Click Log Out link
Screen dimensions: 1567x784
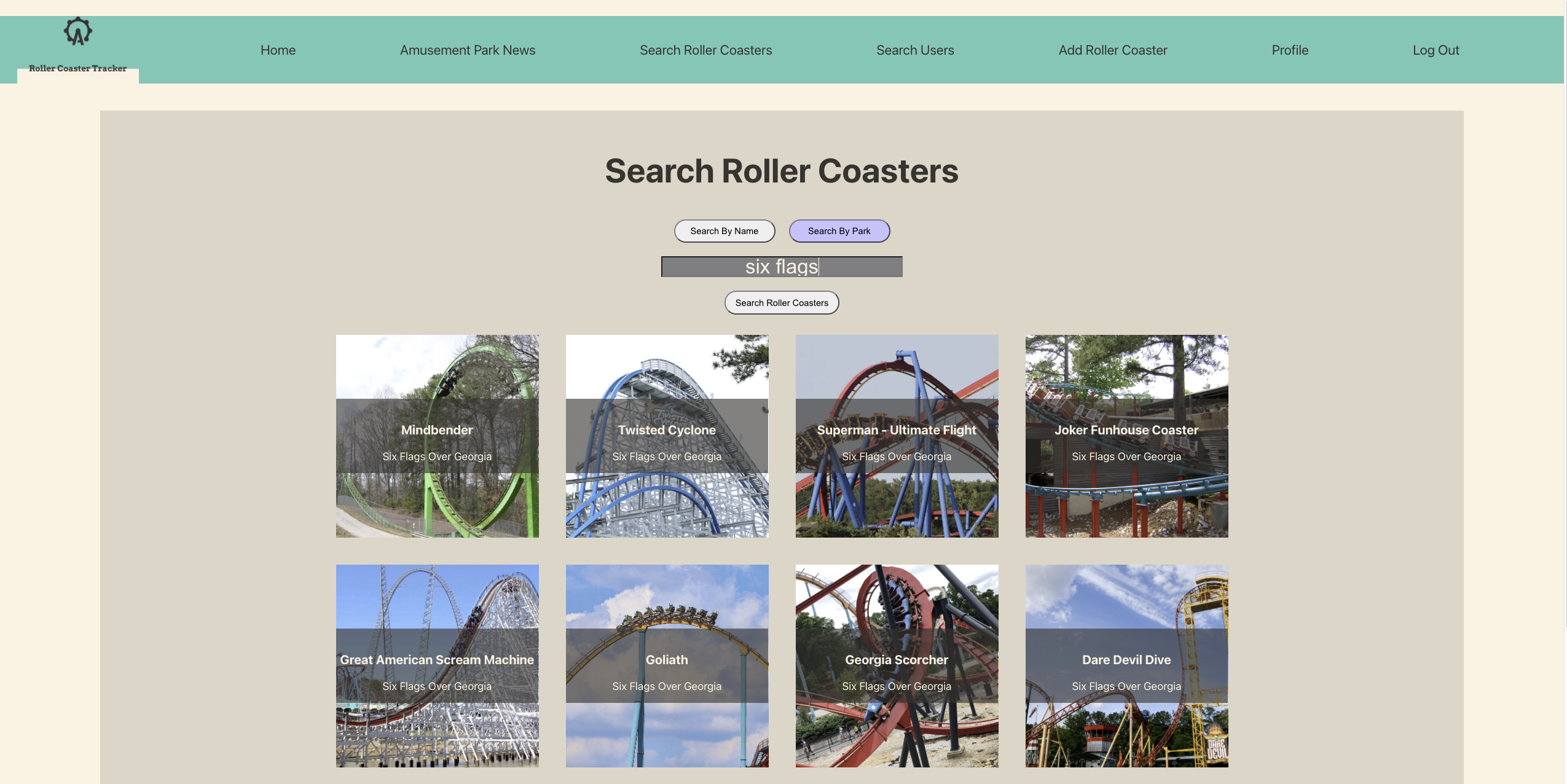1435,50
